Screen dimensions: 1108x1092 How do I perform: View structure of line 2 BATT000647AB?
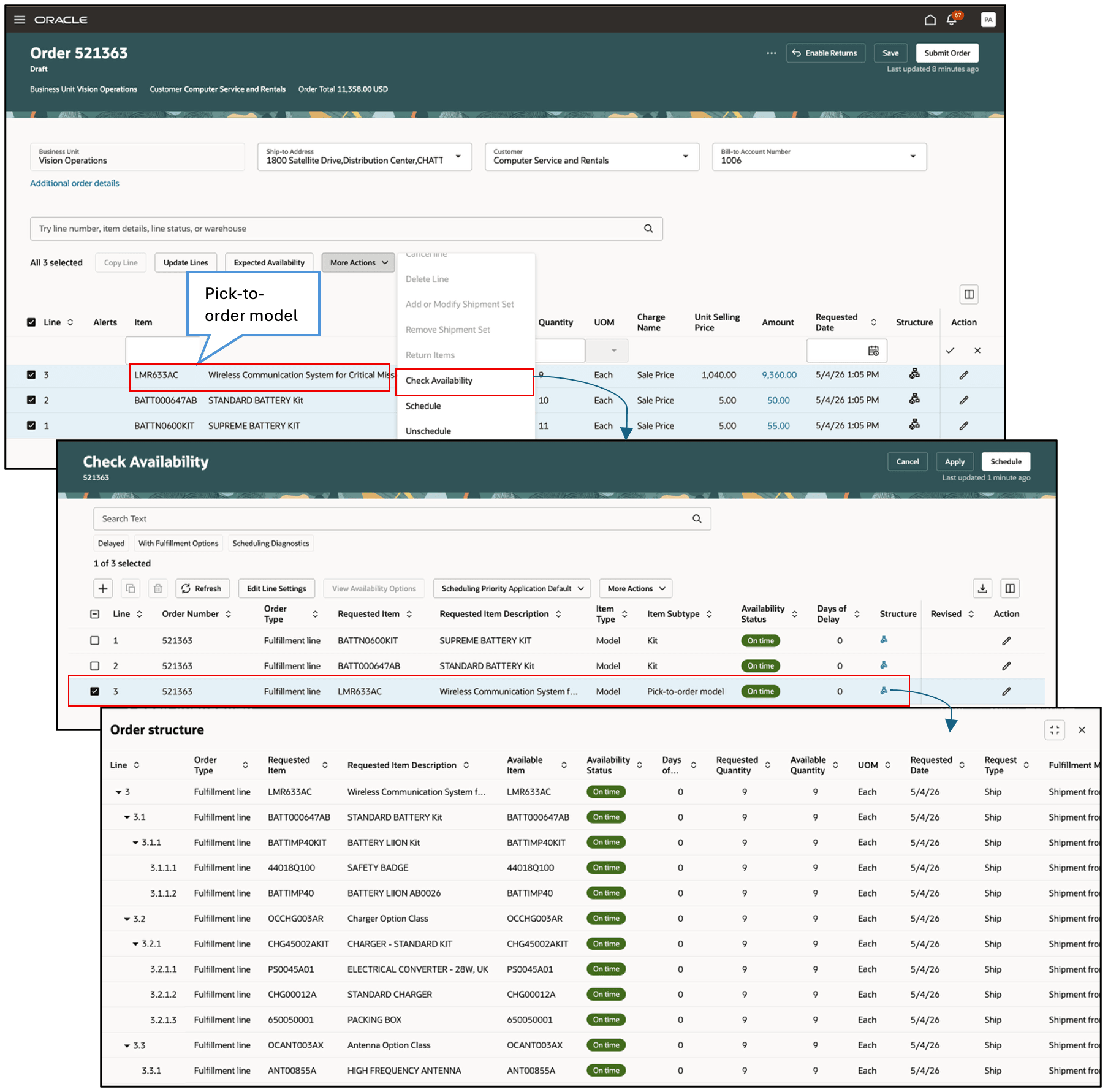(914, 399)
